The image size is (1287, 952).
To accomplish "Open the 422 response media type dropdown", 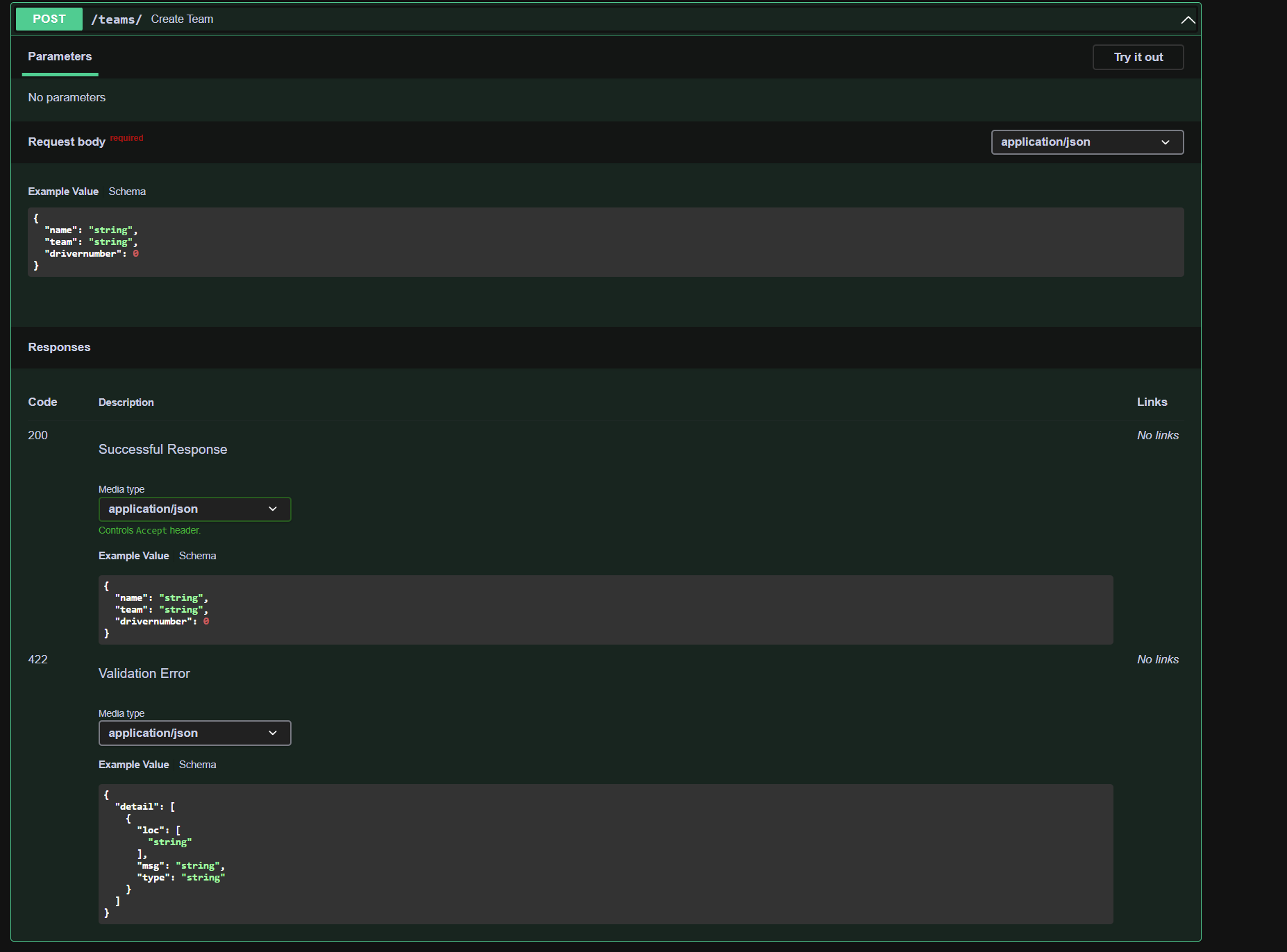I will (194, 733).
